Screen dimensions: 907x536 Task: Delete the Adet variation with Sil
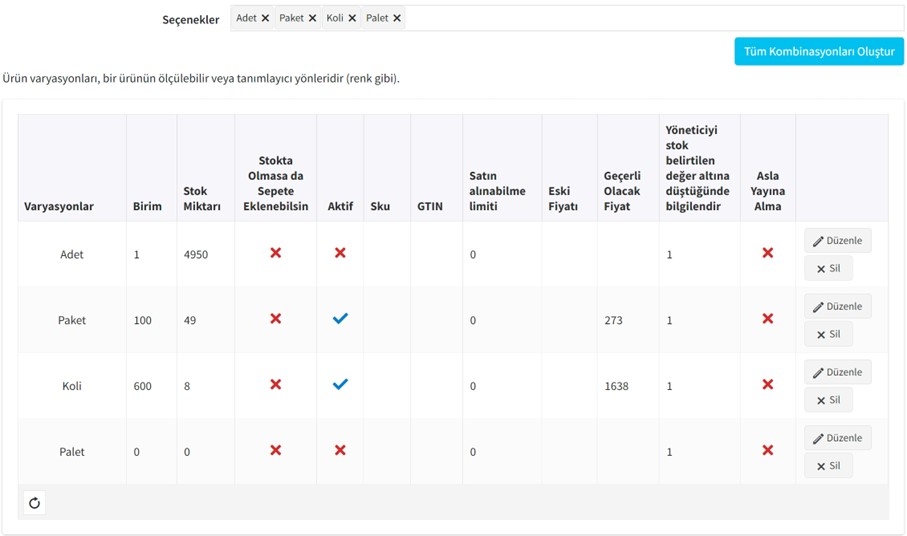point(828,268)
